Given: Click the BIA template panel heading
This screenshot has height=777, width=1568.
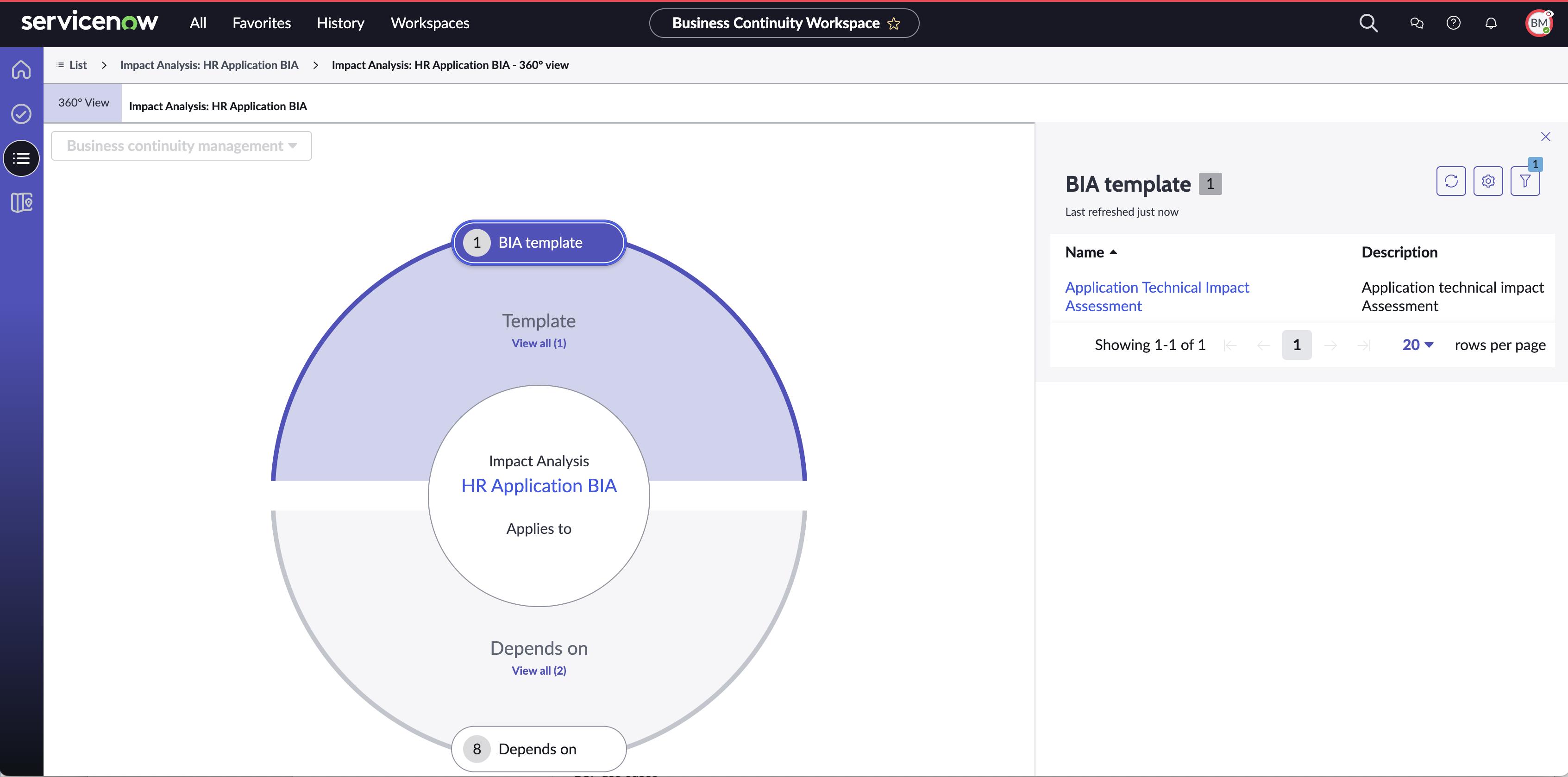Looking at the screenshot, I should pyautogui.click(x=1128, y=184).
